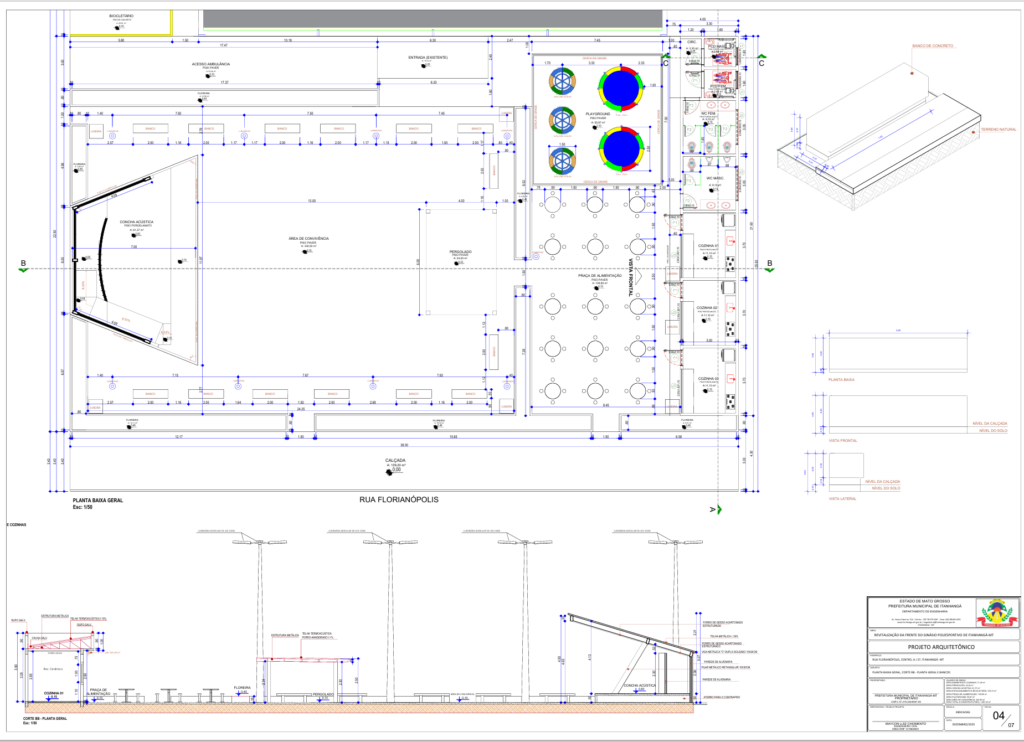Click the CALÇADA sidewalk label
This screenshot has width=1024, height=742.
click(395, 461)
